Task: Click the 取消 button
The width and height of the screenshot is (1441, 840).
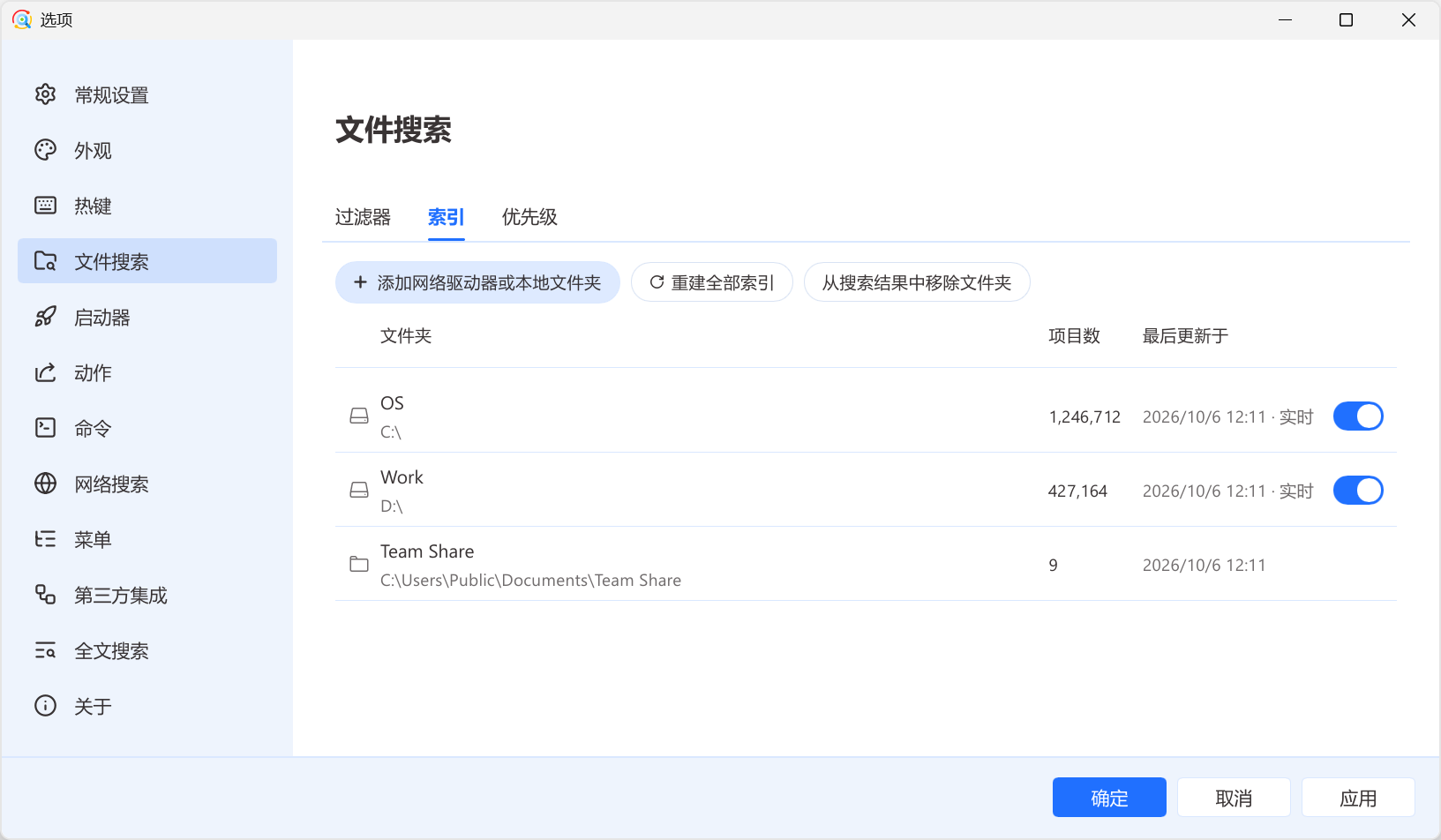Action: point(1234,798)
